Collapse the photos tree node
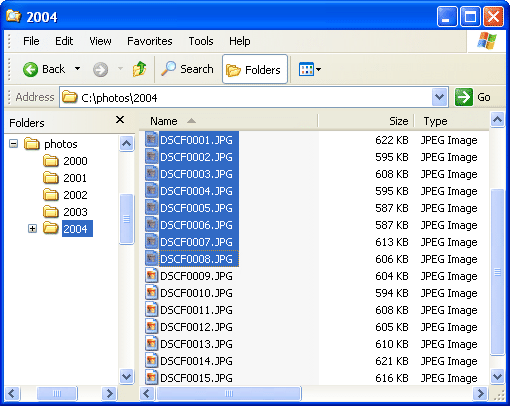Image resolution: width=510 pixels, height=407 pixels. (x=14, y=144)
